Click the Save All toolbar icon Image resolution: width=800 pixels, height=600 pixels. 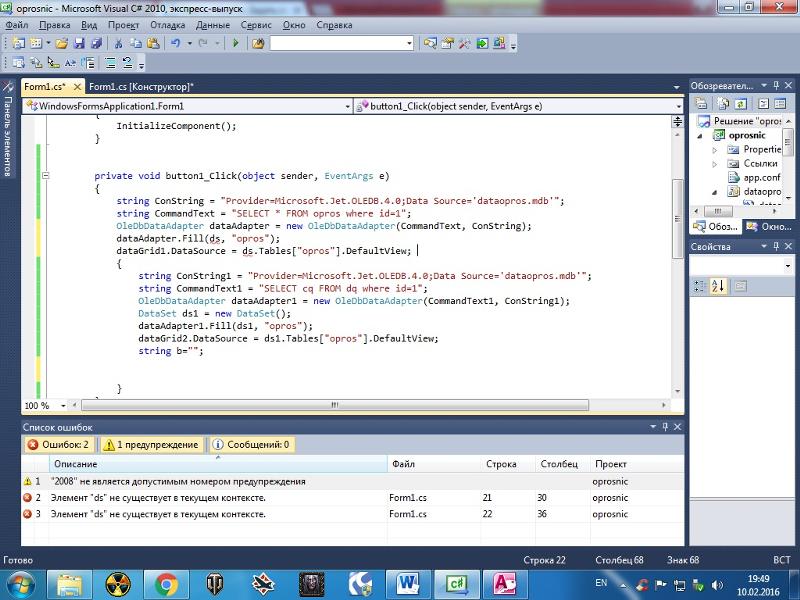click(95, 44)
